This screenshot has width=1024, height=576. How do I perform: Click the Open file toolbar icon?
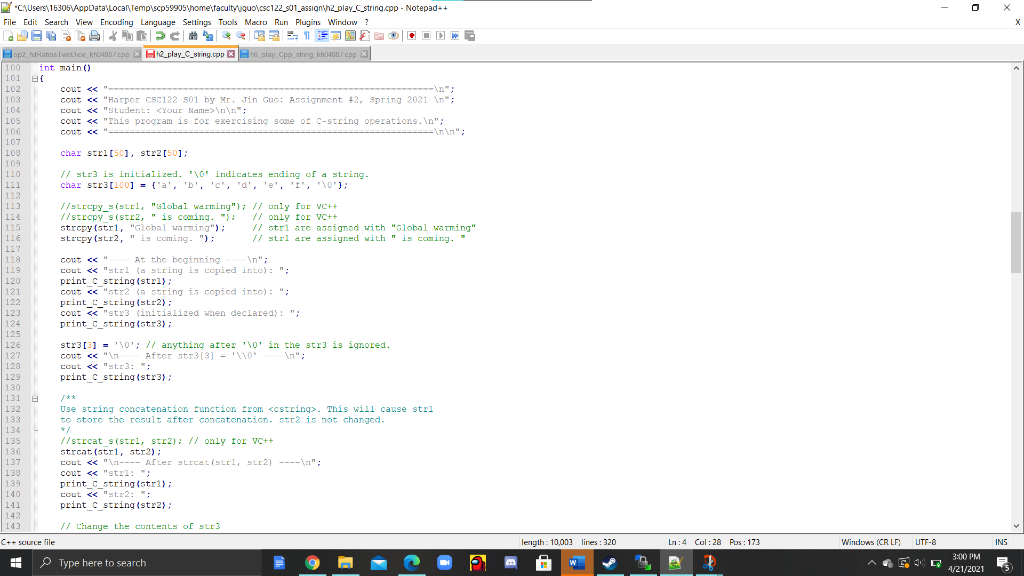pos(22,36)
